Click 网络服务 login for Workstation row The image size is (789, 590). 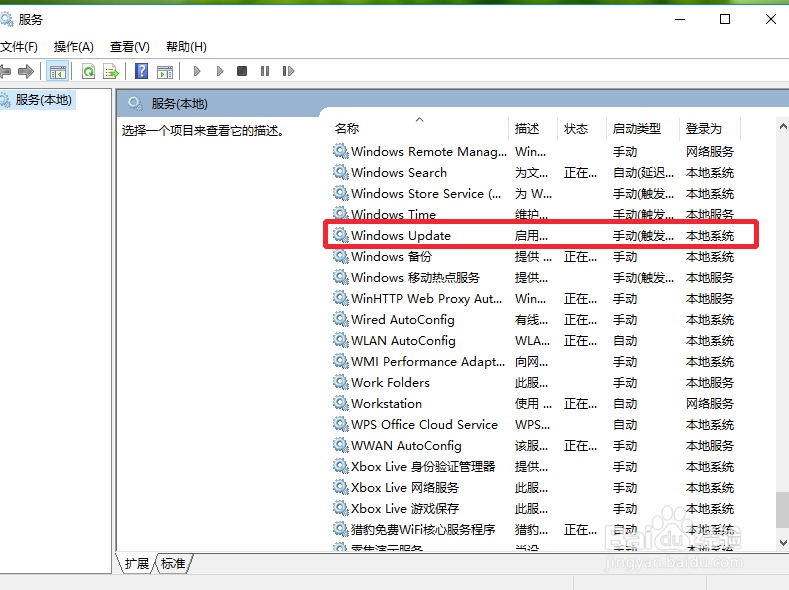[x=709, y=403]
